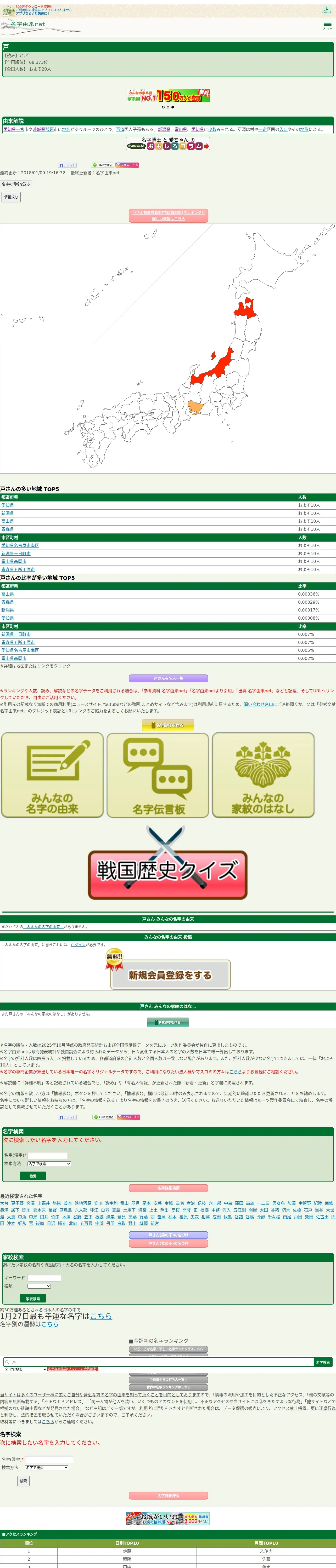
Task: Open the bottom pink 名字詳細検索 button
Action: (168, 1496)
